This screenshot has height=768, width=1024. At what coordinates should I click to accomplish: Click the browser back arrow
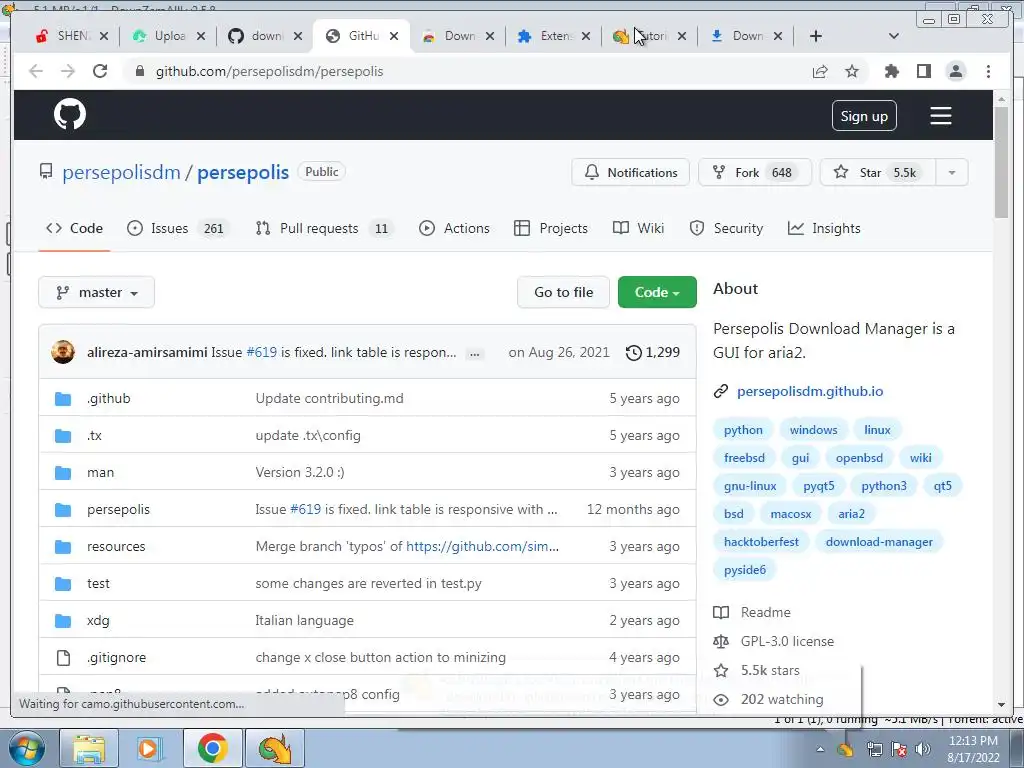click(36, 71)
